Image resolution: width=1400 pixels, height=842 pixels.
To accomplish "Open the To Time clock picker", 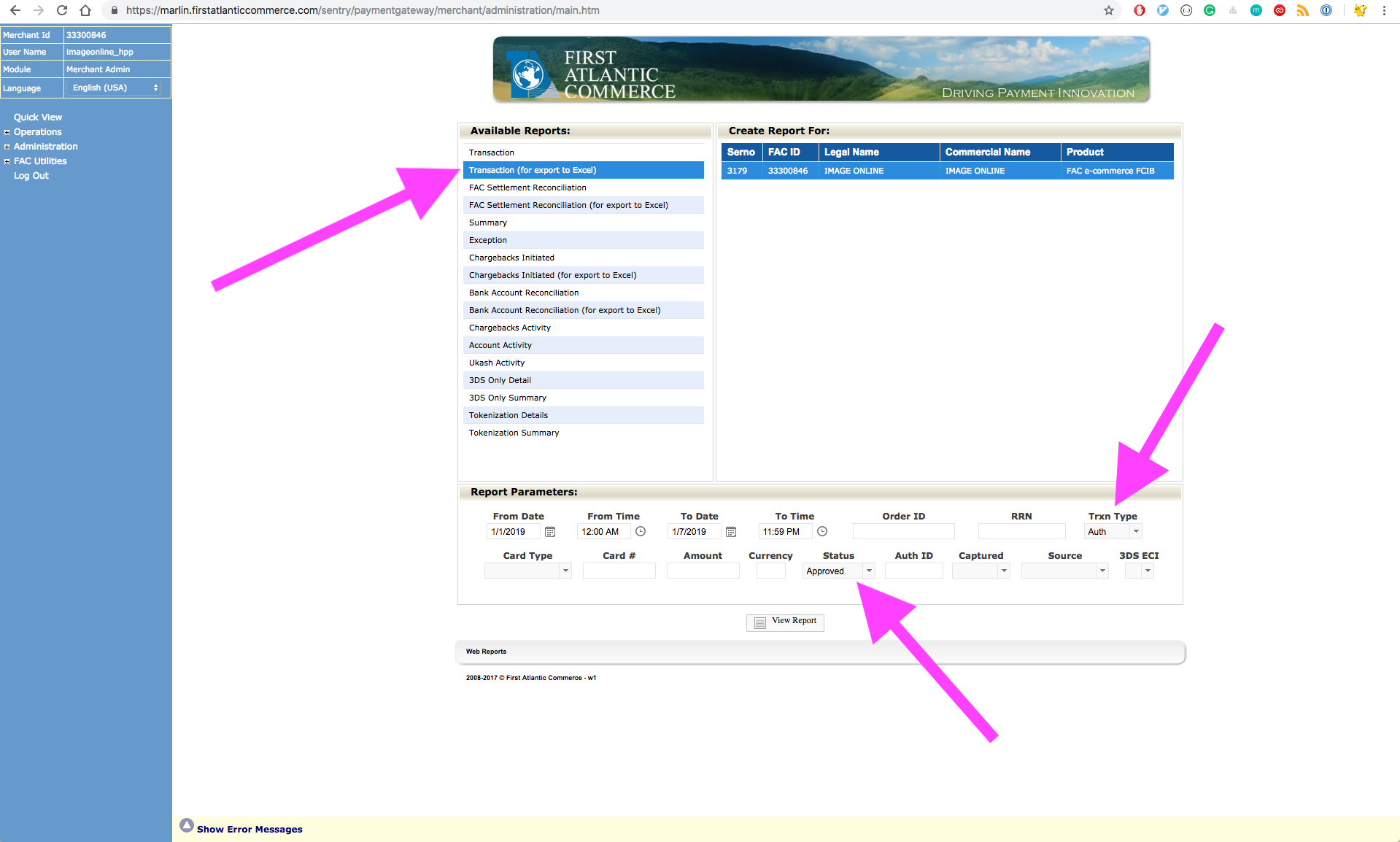I will 822,532.
